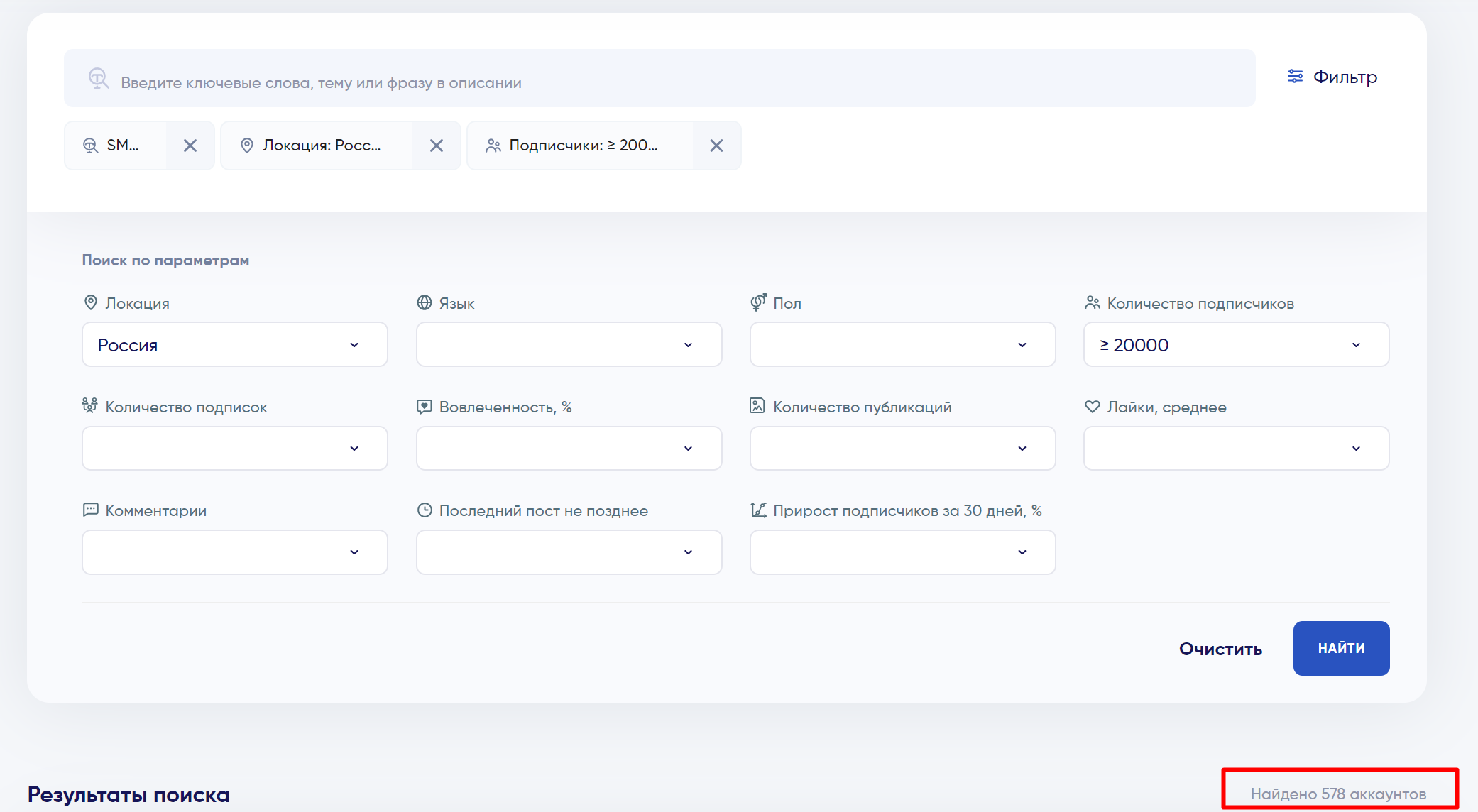This screenshot has height=812, width=1478.
Task: Open Количество подписчиков dropdown with ≥ 20000
Action: click(1237, 344)
